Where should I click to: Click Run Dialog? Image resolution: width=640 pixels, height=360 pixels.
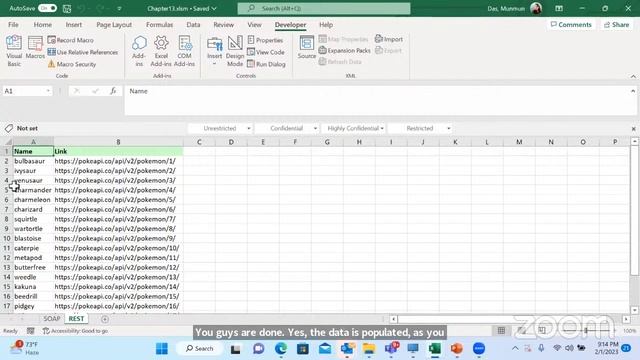[x=267, y=64]
